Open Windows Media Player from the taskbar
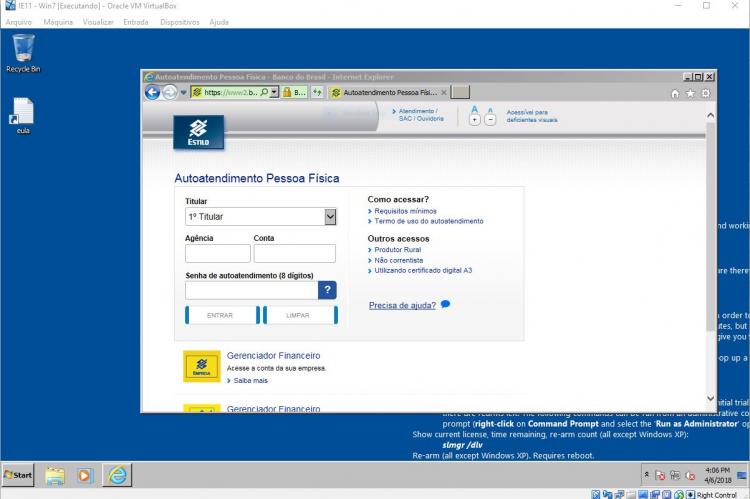 (x=85, y=476)
